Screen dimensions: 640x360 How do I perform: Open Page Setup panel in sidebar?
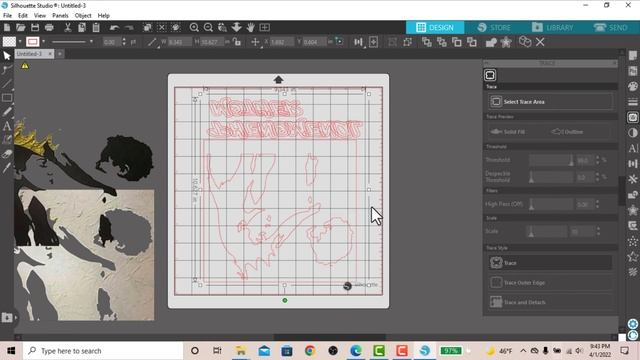[x=633, y=55]
